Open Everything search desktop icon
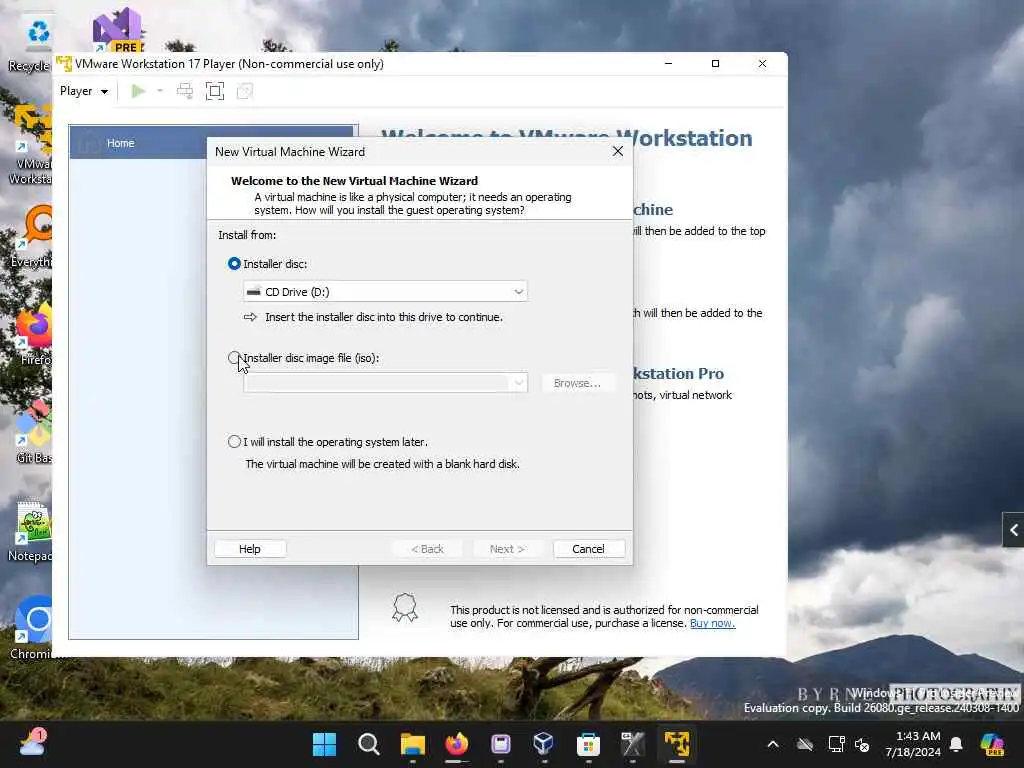Viewport: 1024px width, 768px height. coord(31,236)
